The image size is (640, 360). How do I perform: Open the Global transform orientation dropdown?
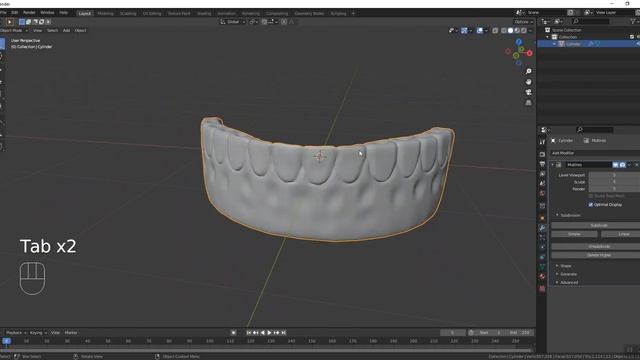click(233, 22)
